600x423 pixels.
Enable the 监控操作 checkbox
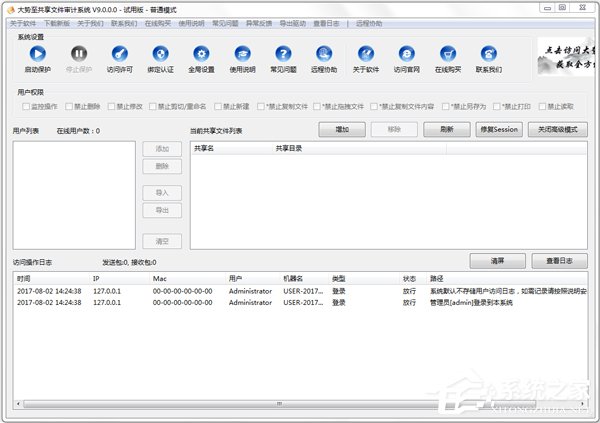26,106
